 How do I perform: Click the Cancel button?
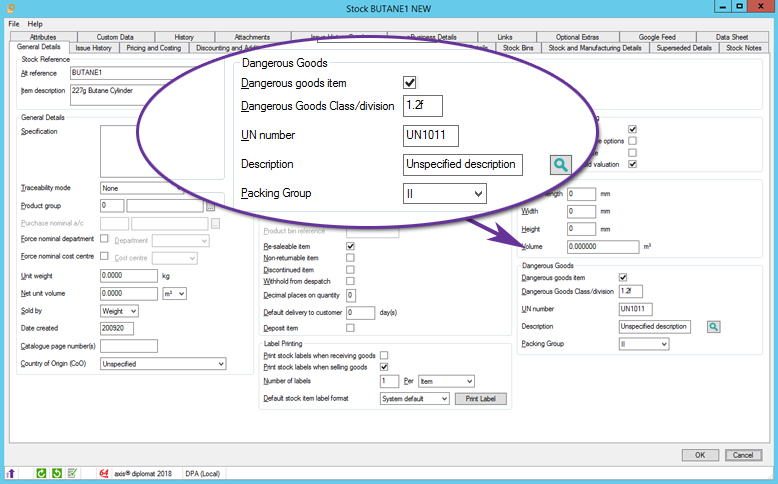pos(743,455)
